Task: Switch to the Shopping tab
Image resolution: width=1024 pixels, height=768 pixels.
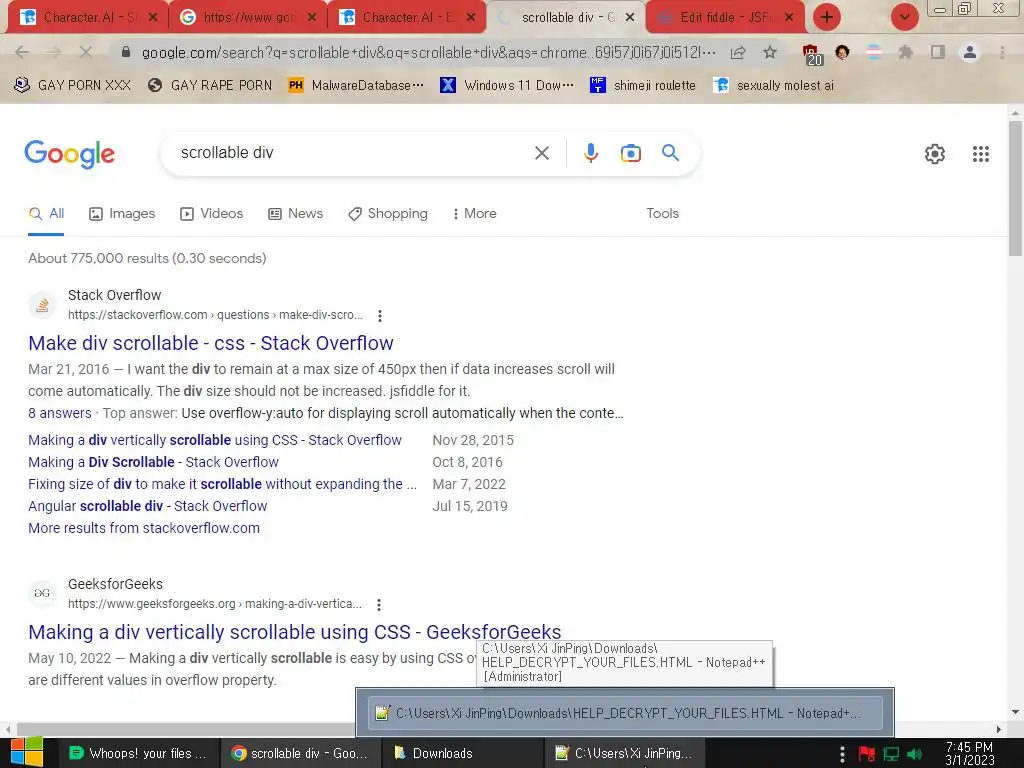Action: coord(388,214)
